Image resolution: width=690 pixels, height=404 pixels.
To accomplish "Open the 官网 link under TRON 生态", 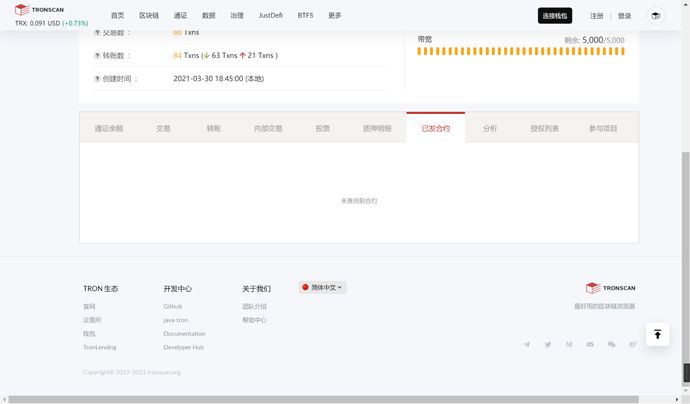I will [89, 306].
